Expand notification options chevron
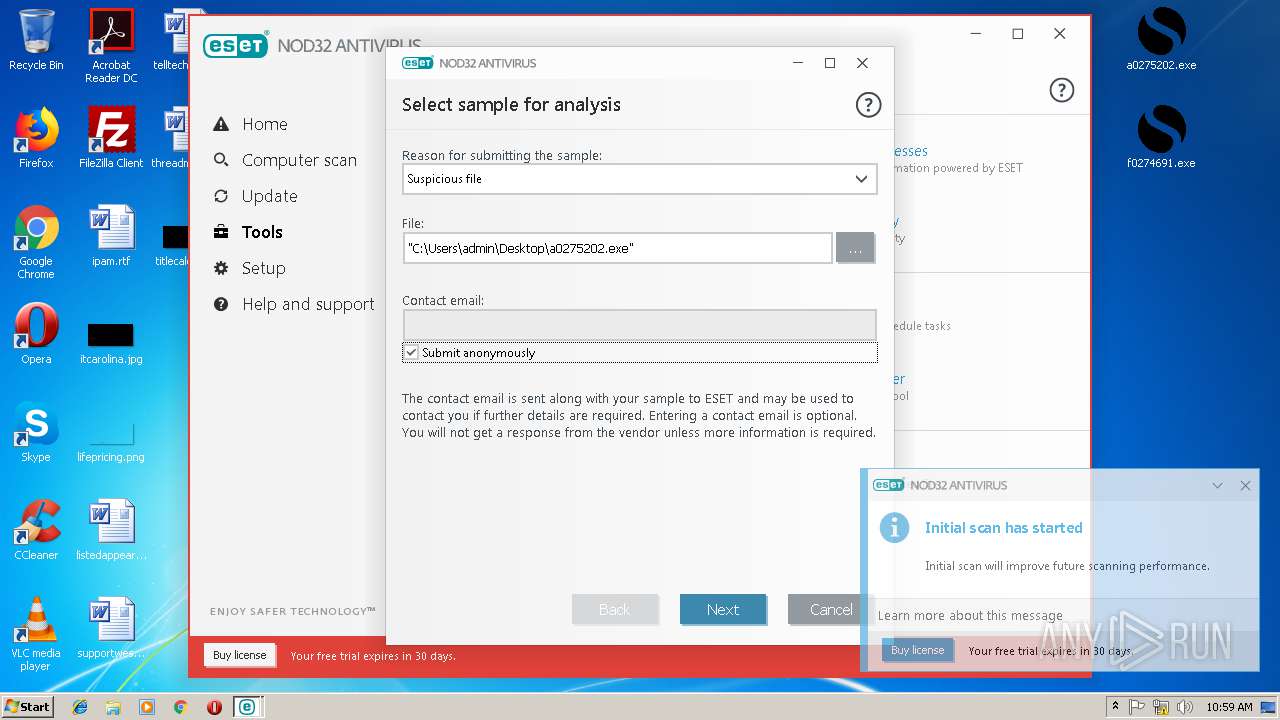 pyautogui.click(x=1217, y=485)
